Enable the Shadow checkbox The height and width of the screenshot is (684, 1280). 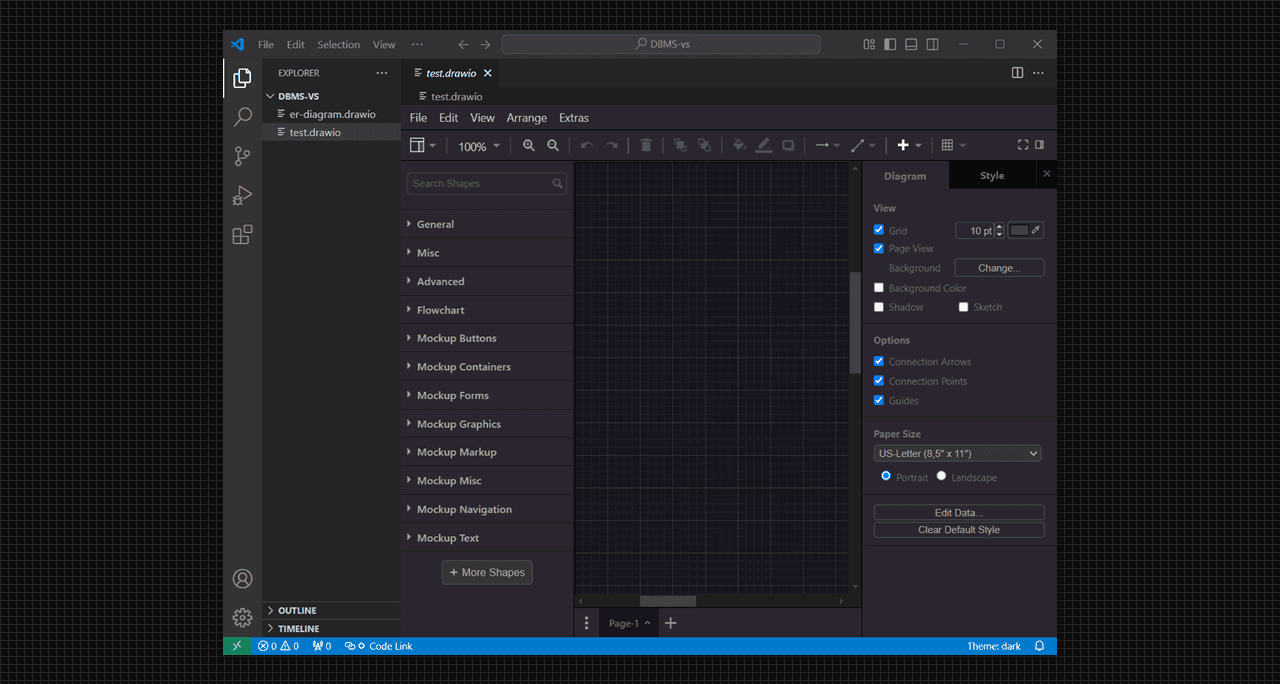click(x=879, y=307)
